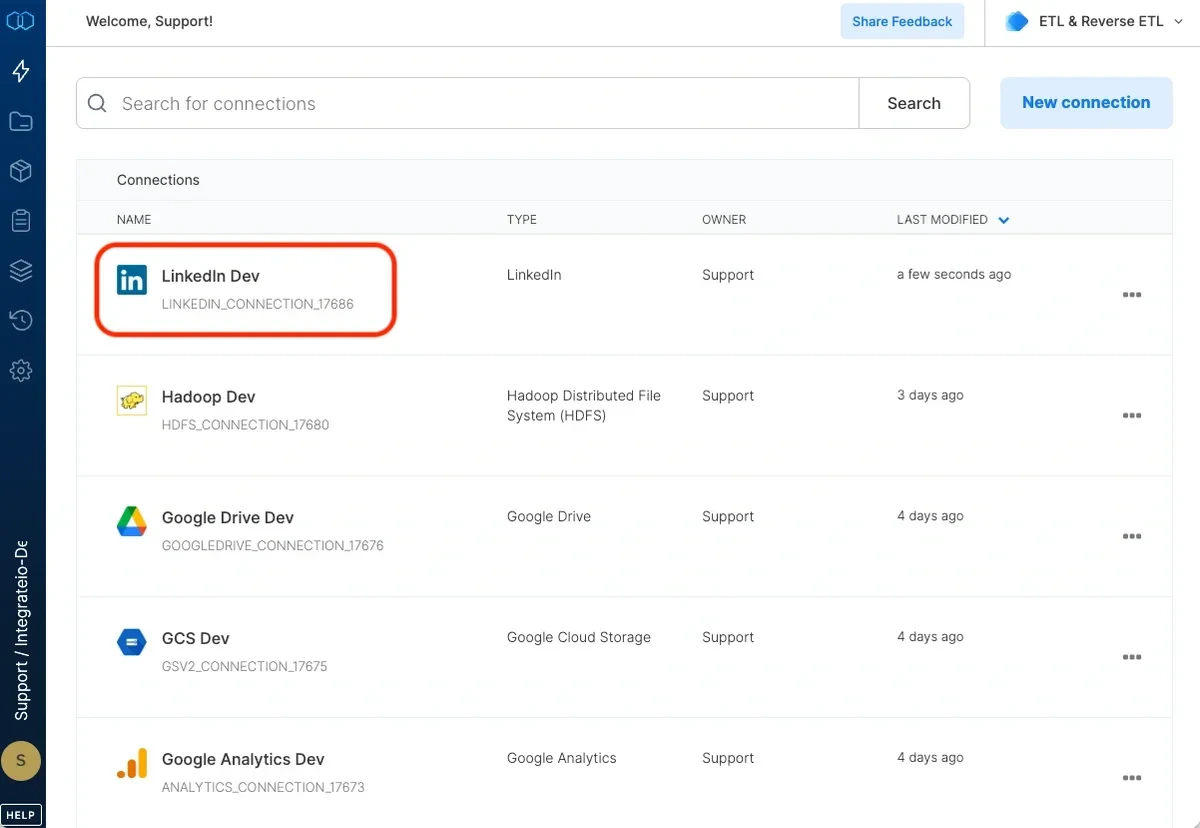The width and height of the screenshot is (1200, 828).
Task: Click the Support / Integrateio-De account label
Action: click(x=21, y=631)
